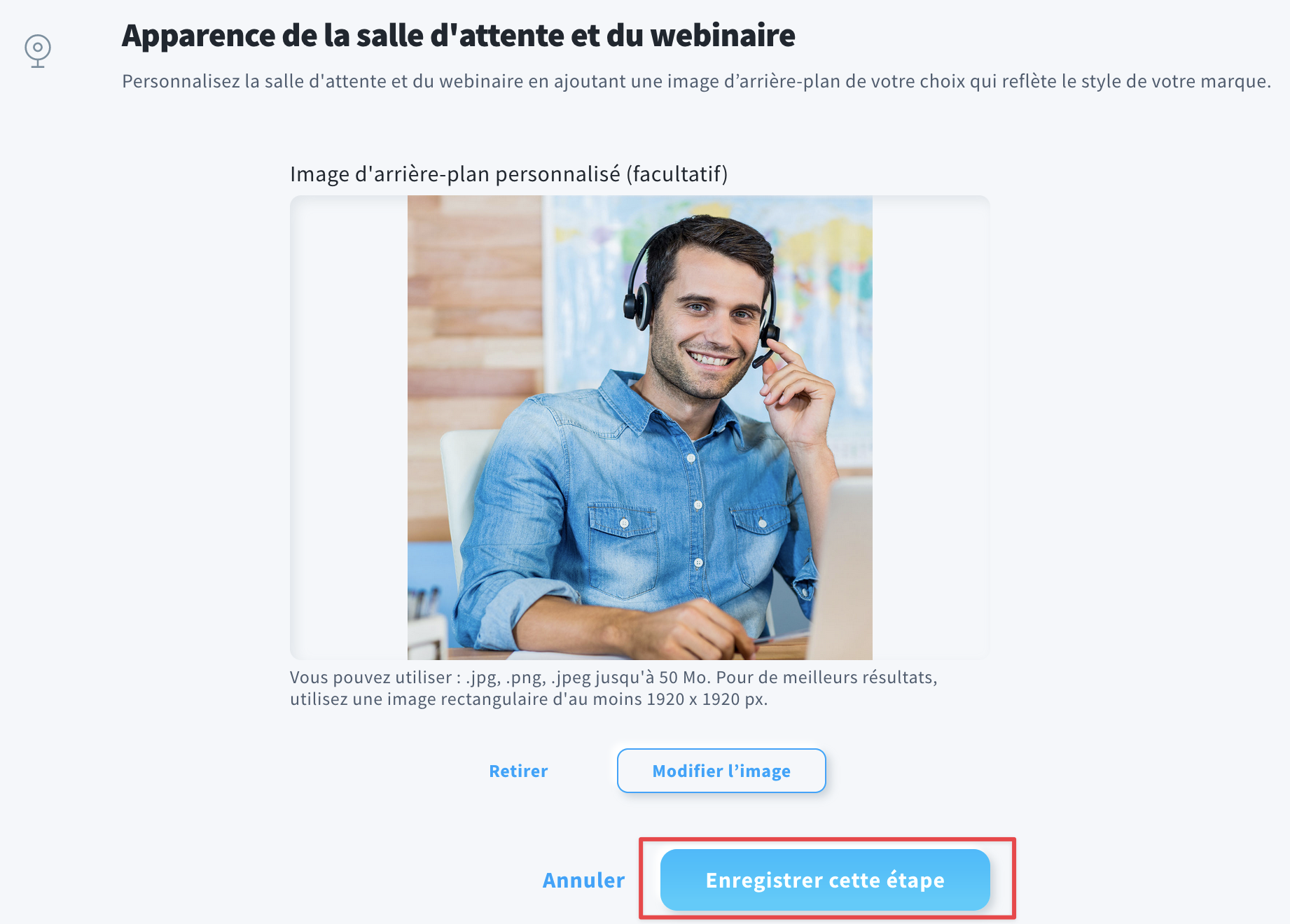Viewport: 1290px width, 924px height.
Task: Click the Personnalisez la salle d'attente description
Action: [x=696, y=81]
